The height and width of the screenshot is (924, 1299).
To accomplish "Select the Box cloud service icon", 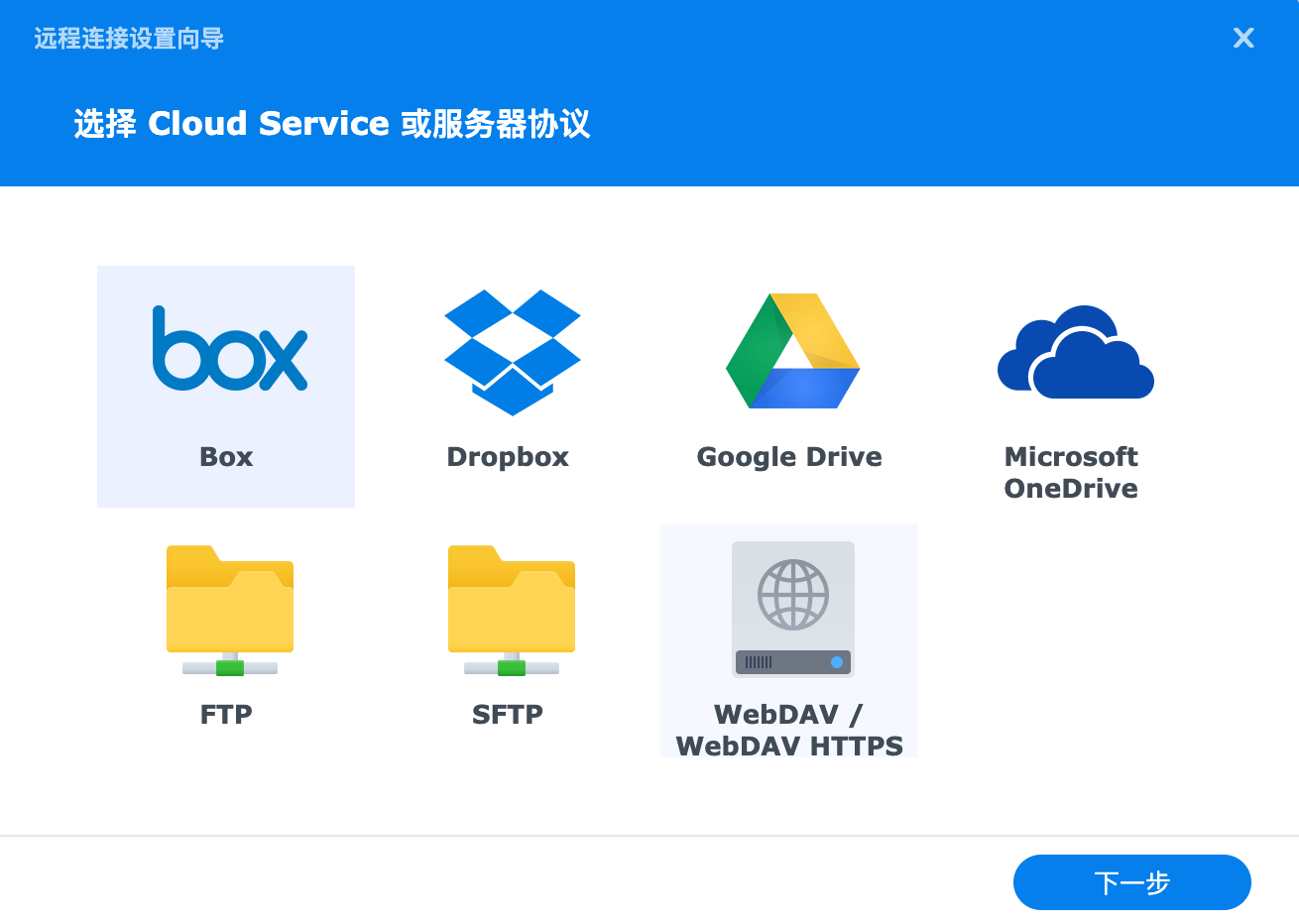I will click(230, 348).
